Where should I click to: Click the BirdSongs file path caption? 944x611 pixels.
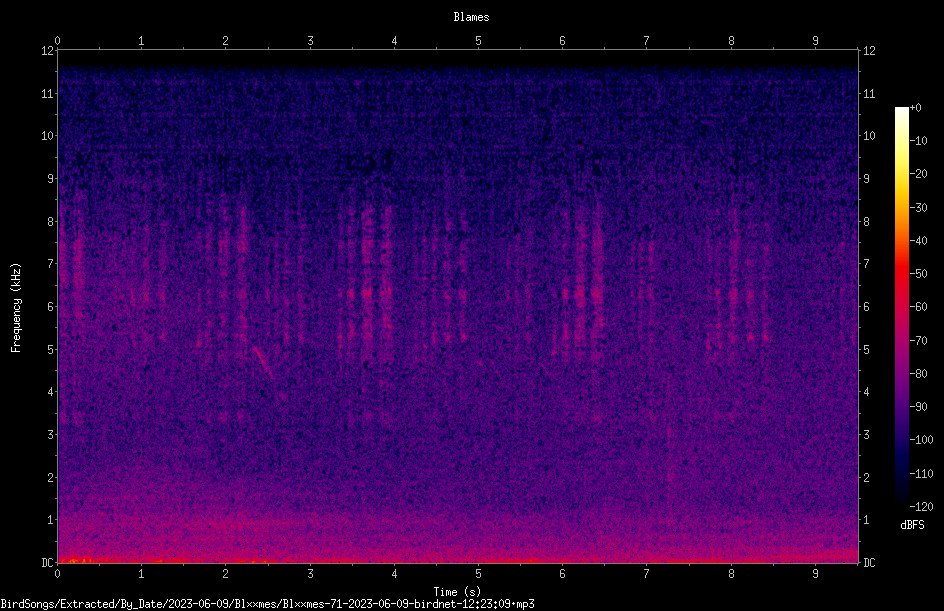coord(267,604)
